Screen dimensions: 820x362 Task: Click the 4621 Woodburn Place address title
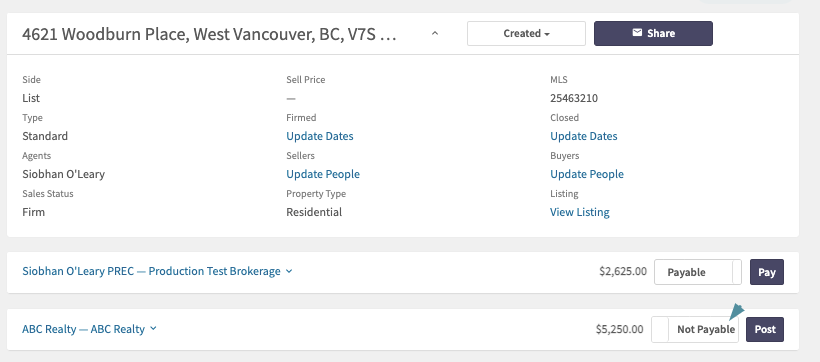point(209,34)
